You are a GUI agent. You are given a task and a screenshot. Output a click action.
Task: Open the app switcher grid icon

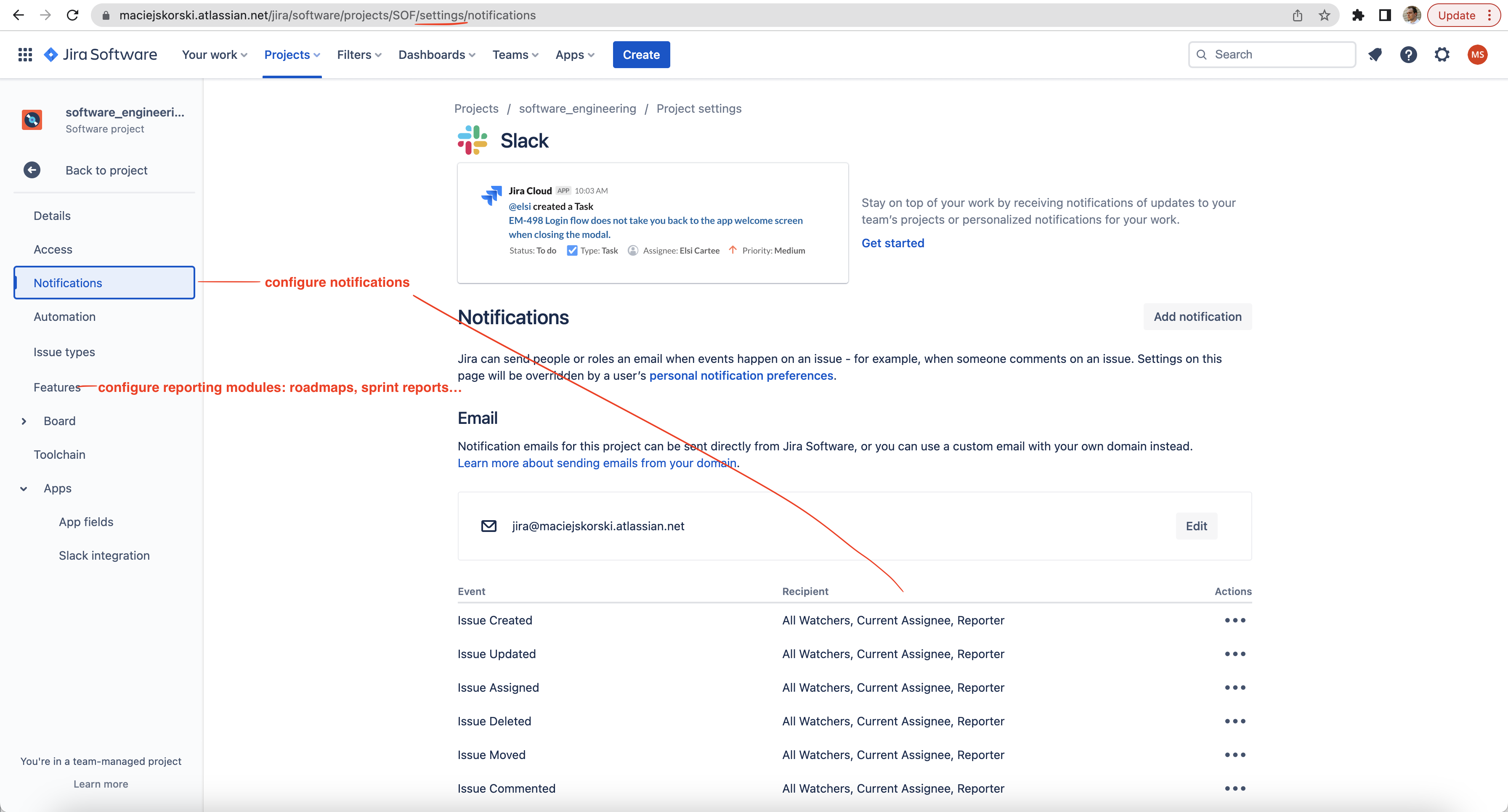[24, 54]
